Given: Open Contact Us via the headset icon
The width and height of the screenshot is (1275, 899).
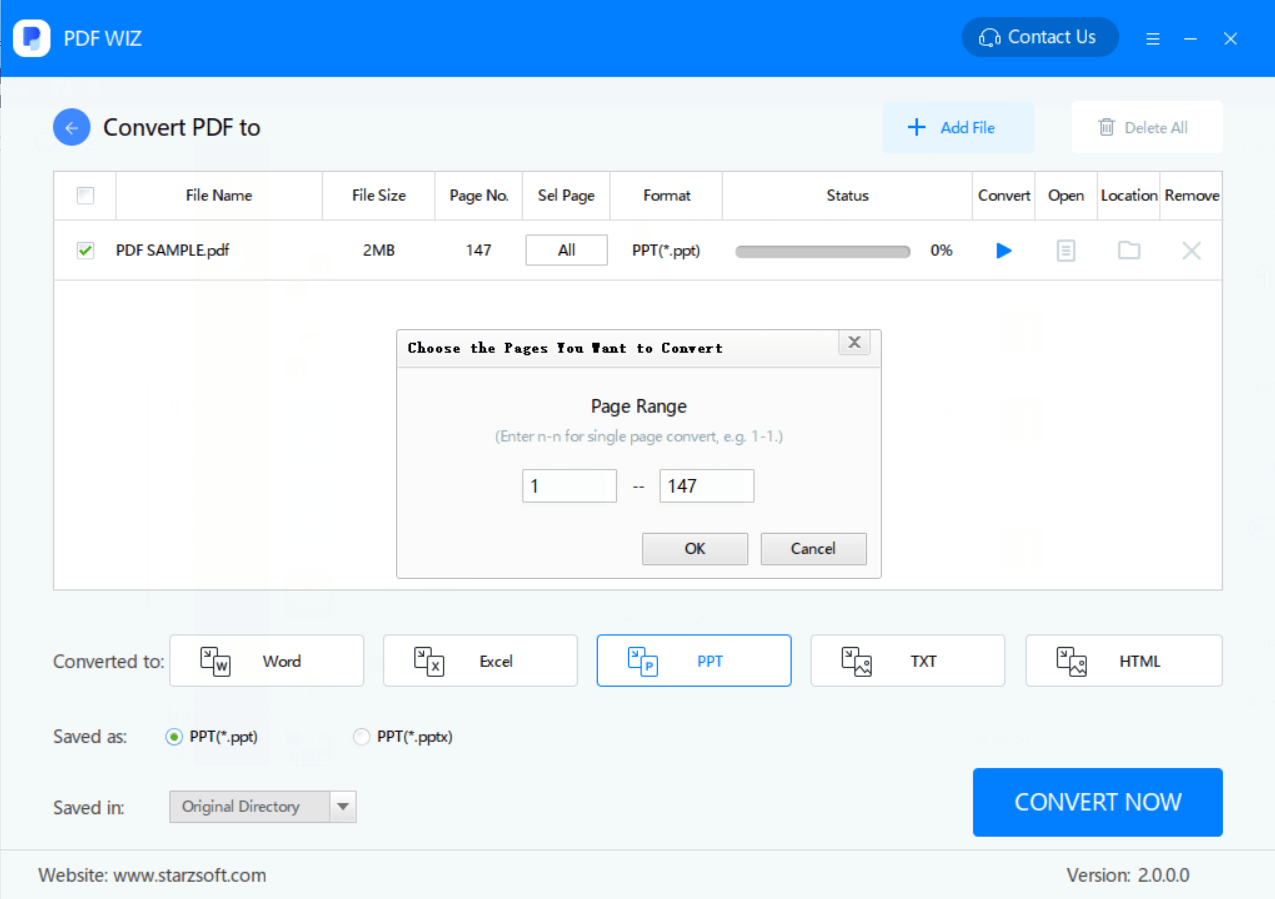Looking at the screenshot, I should point(989,37).
